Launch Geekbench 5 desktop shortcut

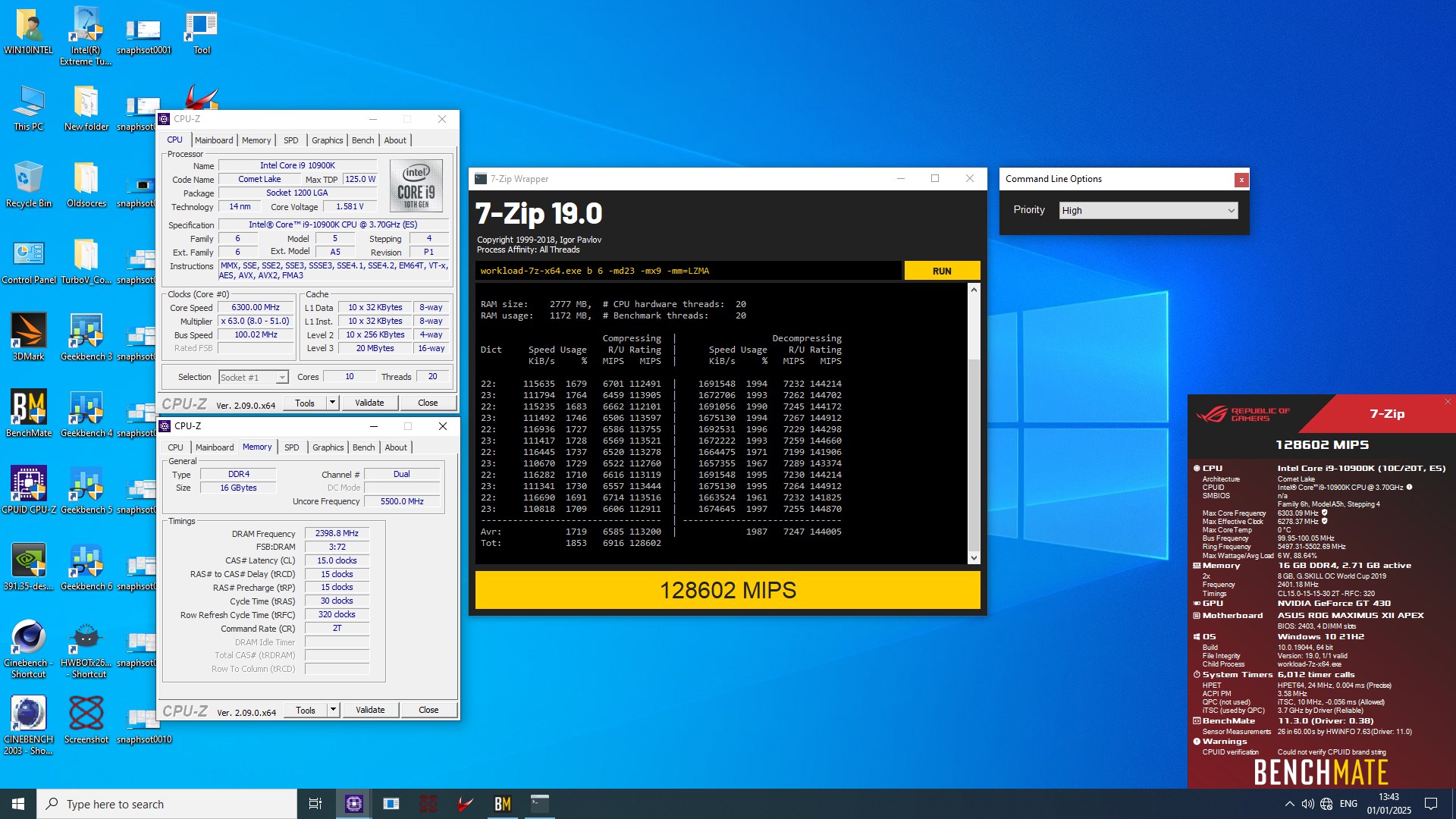[x=86, y=491]
